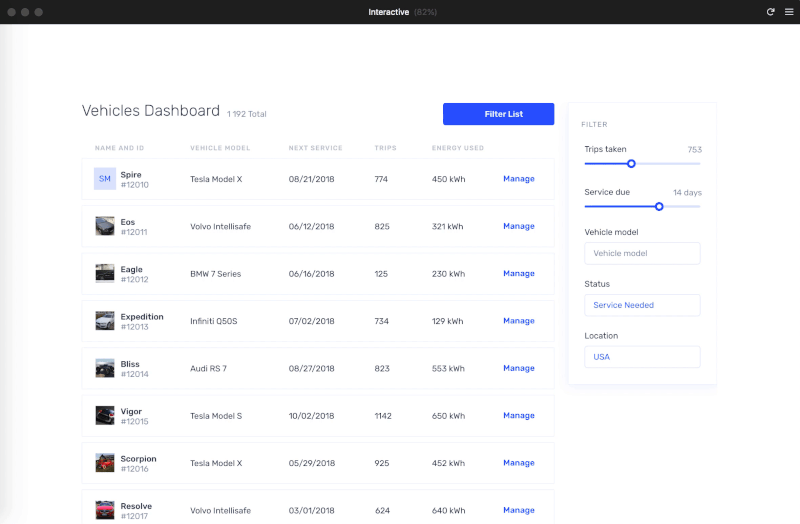Click the Filter List button
The image size is (800, 524).
pos(498,114)
